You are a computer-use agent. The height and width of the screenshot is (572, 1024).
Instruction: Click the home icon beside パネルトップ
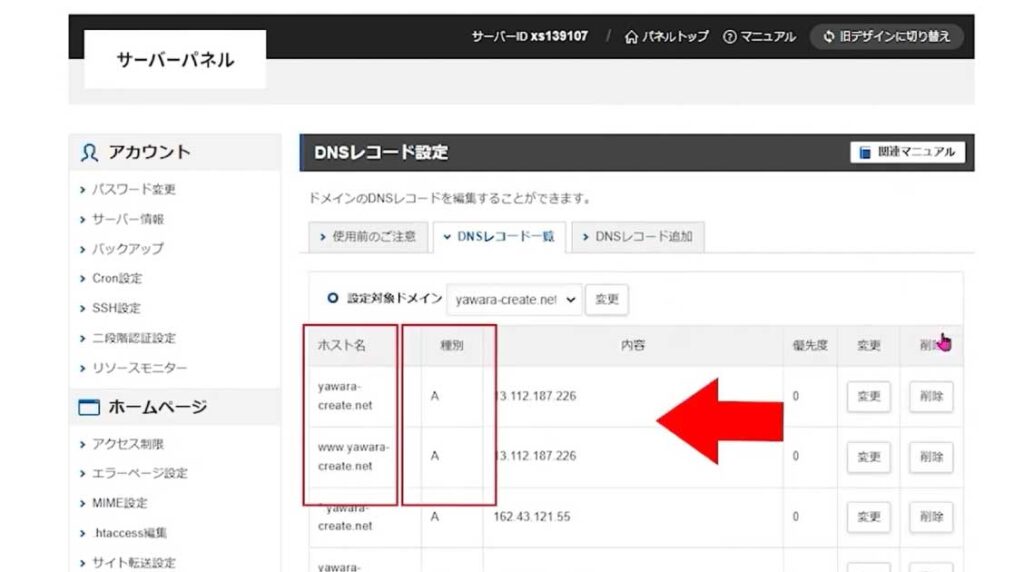coord(631,37)
